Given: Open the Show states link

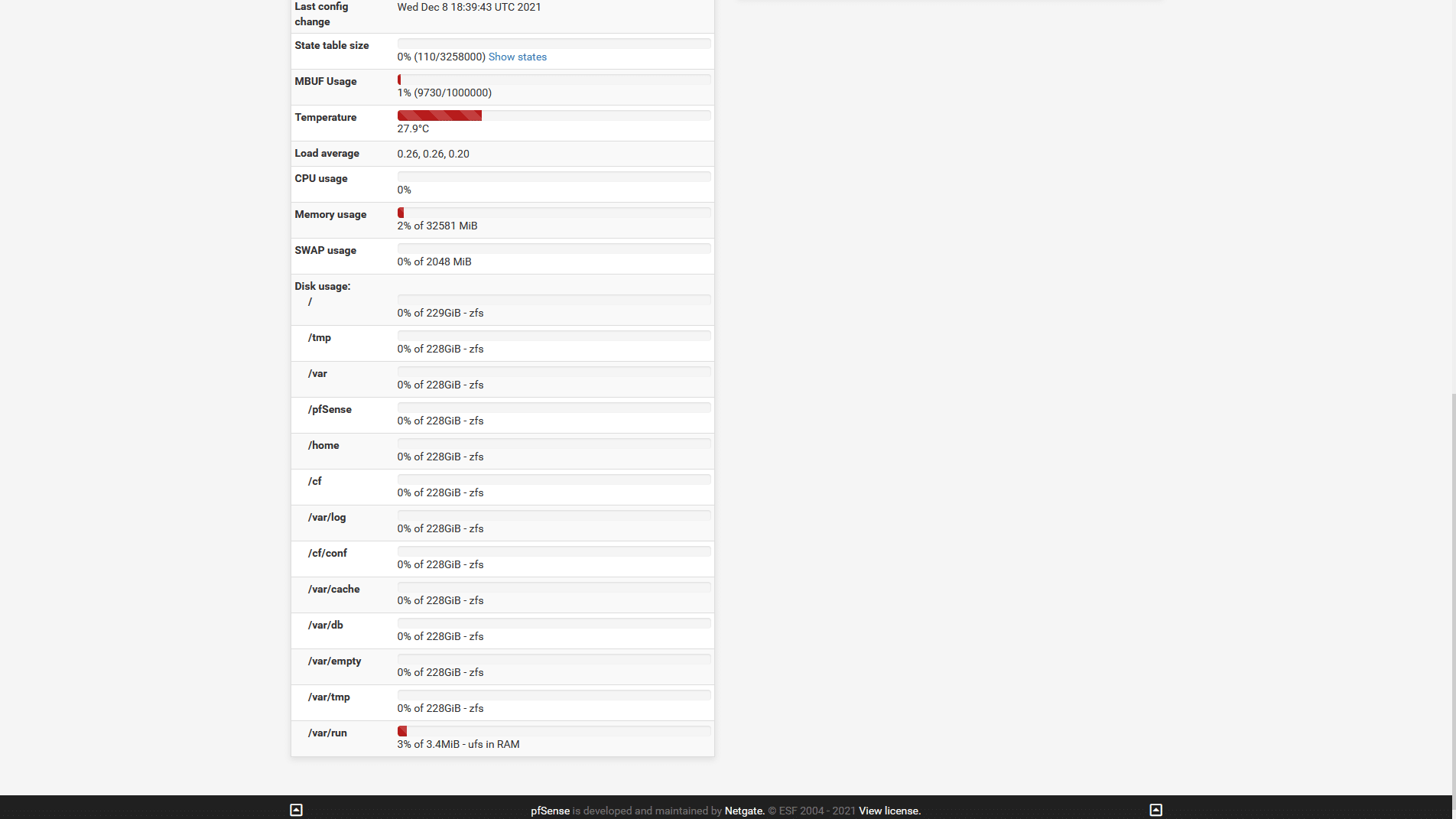Looking at the screenshot, I should [518, 57].
